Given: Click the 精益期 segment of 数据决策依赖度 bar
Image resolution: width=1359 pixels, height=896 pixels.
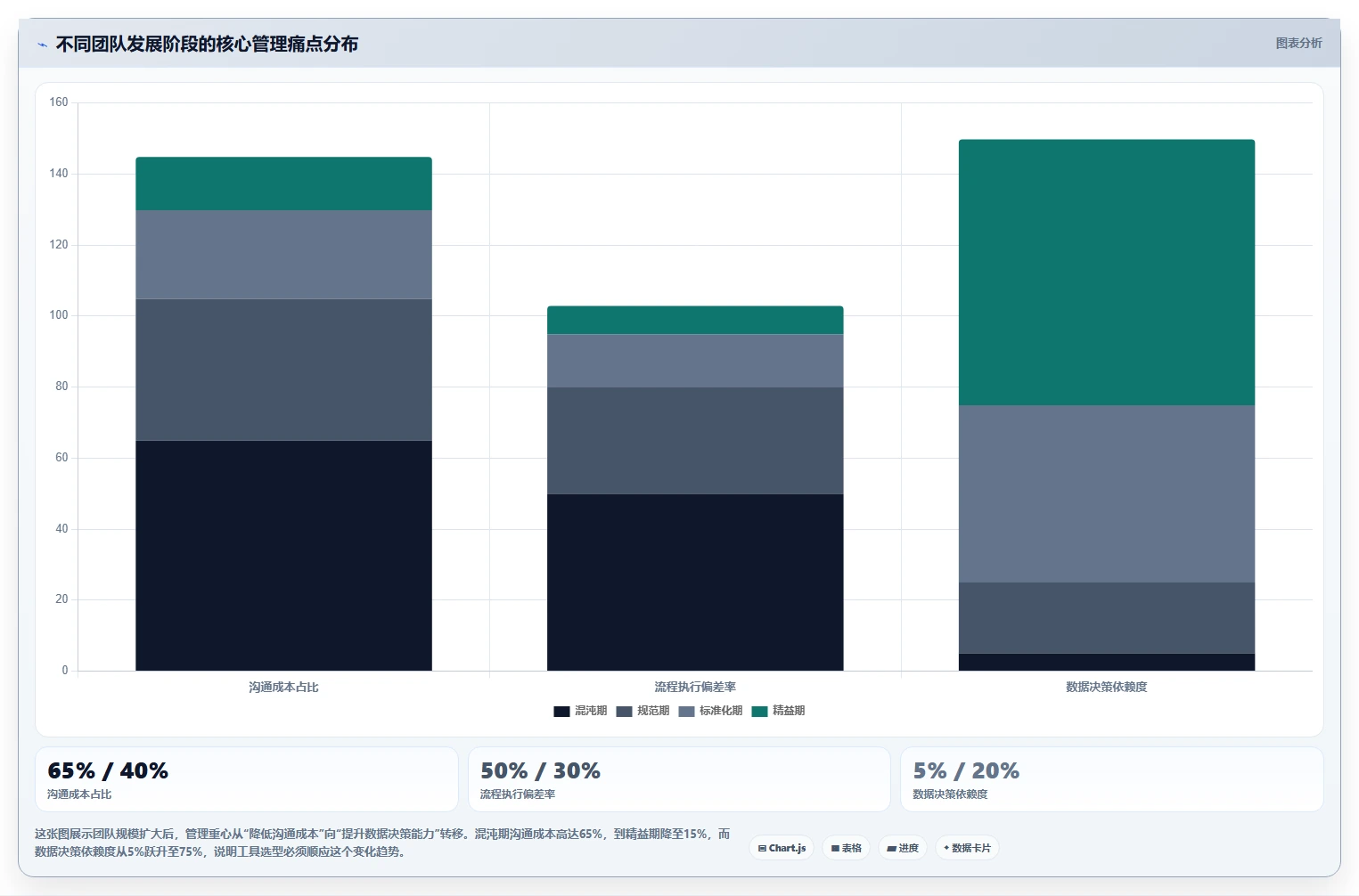Looking at the screenshot, I should click(1107, 273).
